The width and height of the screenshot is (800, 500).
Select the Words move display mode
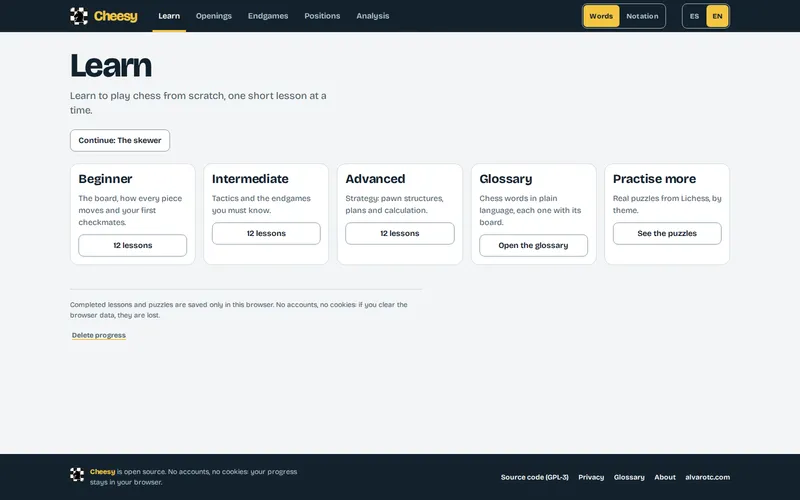pyautogui.click(x=601, y=16)
